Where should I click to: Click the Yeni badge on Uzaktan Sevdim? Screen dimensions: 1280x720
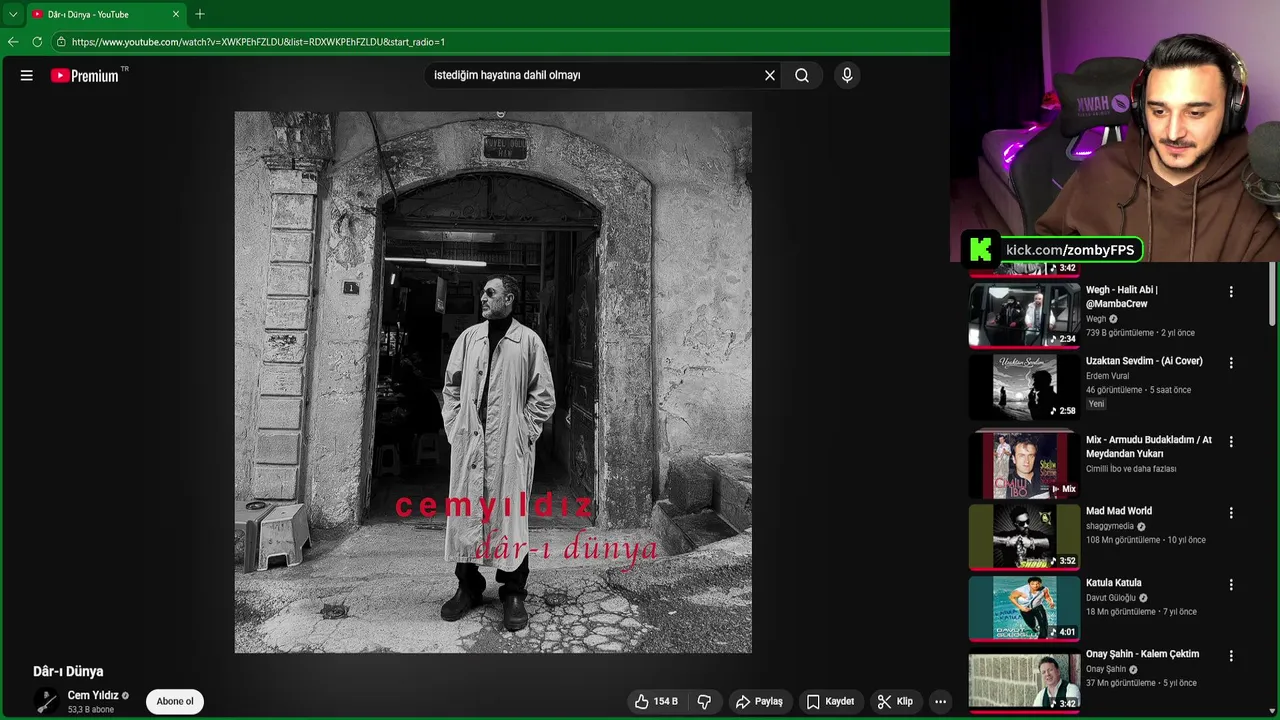point(1097,404)
